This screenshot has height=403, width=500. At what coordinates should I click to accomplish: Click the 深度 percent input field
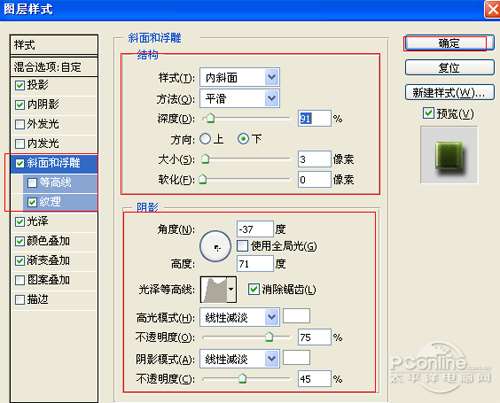314,118
